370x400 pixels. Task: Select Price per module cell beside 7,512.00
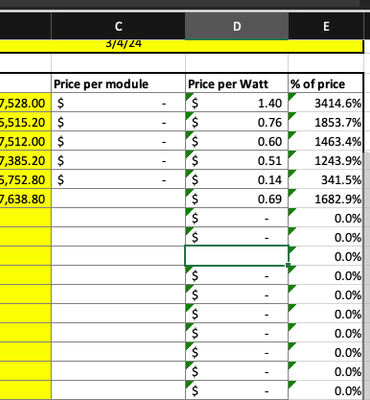[x=118, y=141]
